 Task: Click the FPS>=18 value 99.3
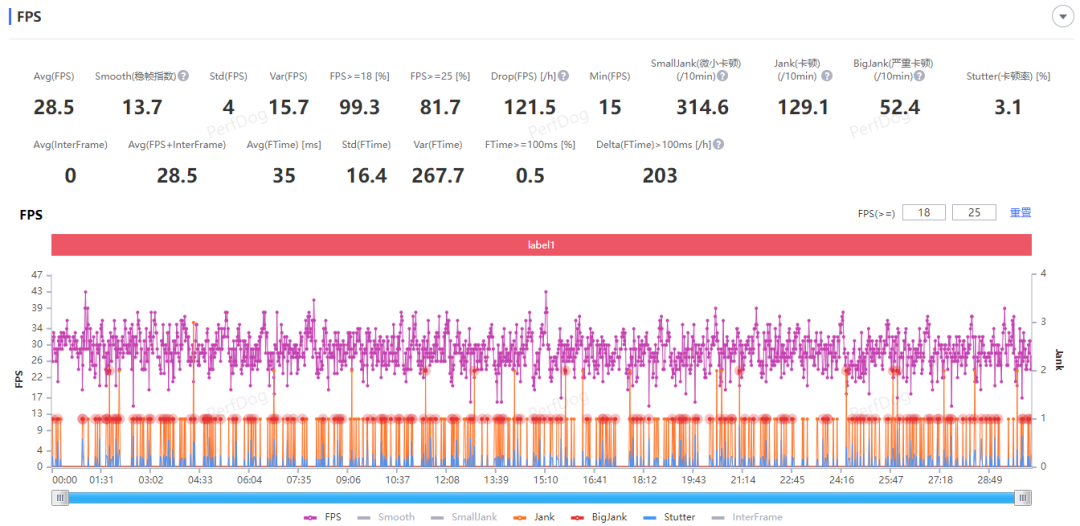[x=360, y=107]
